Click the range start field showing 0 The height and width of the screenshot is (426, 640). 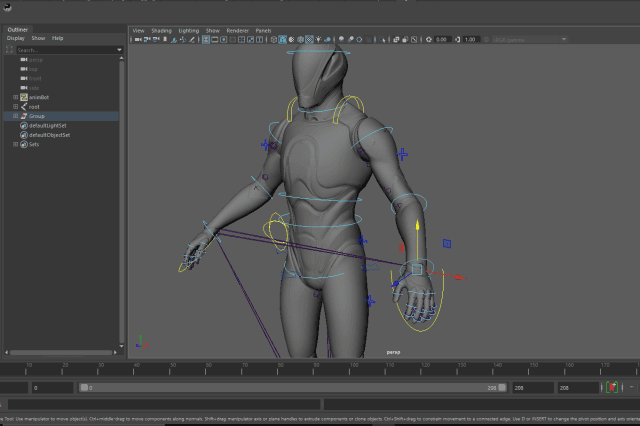[x=52, y=388]
